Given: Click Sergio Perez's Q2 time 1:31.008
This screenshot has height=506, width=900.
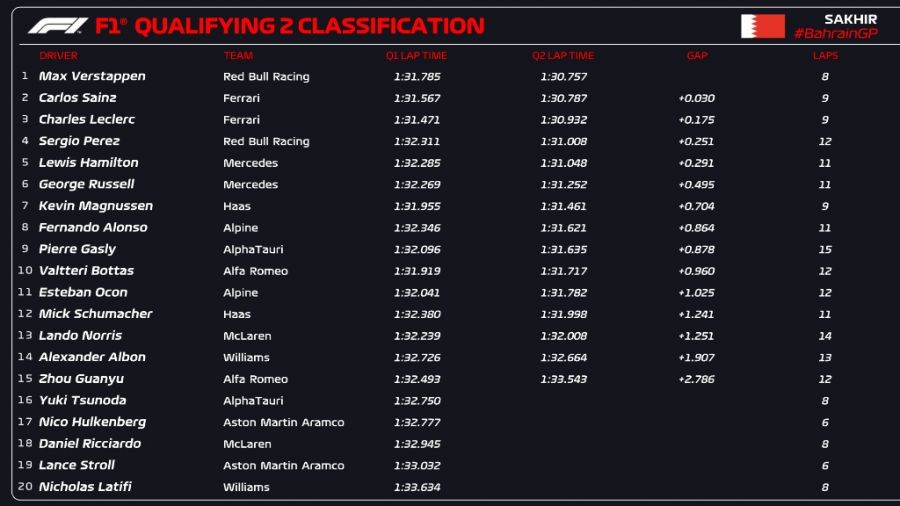Looking at the screenshot, I should (x=564, y=142).
